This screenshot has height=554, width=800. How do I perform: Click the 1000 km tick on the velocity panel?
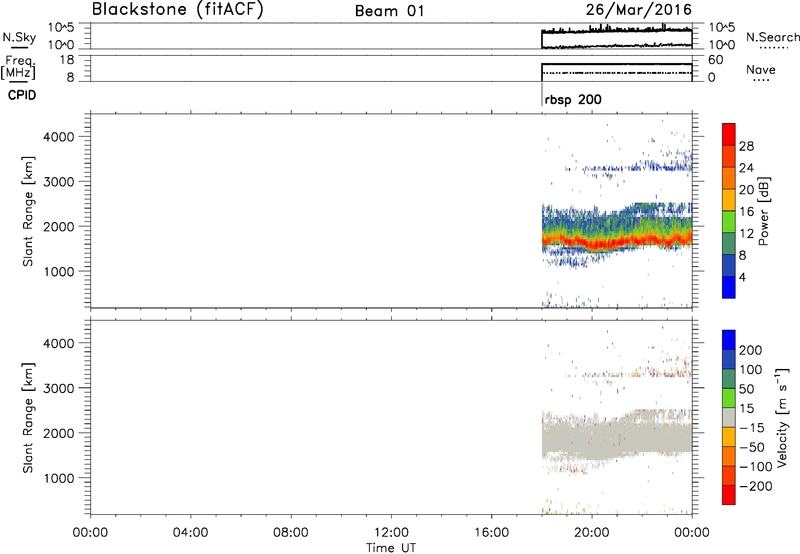(x=59, y=479)
